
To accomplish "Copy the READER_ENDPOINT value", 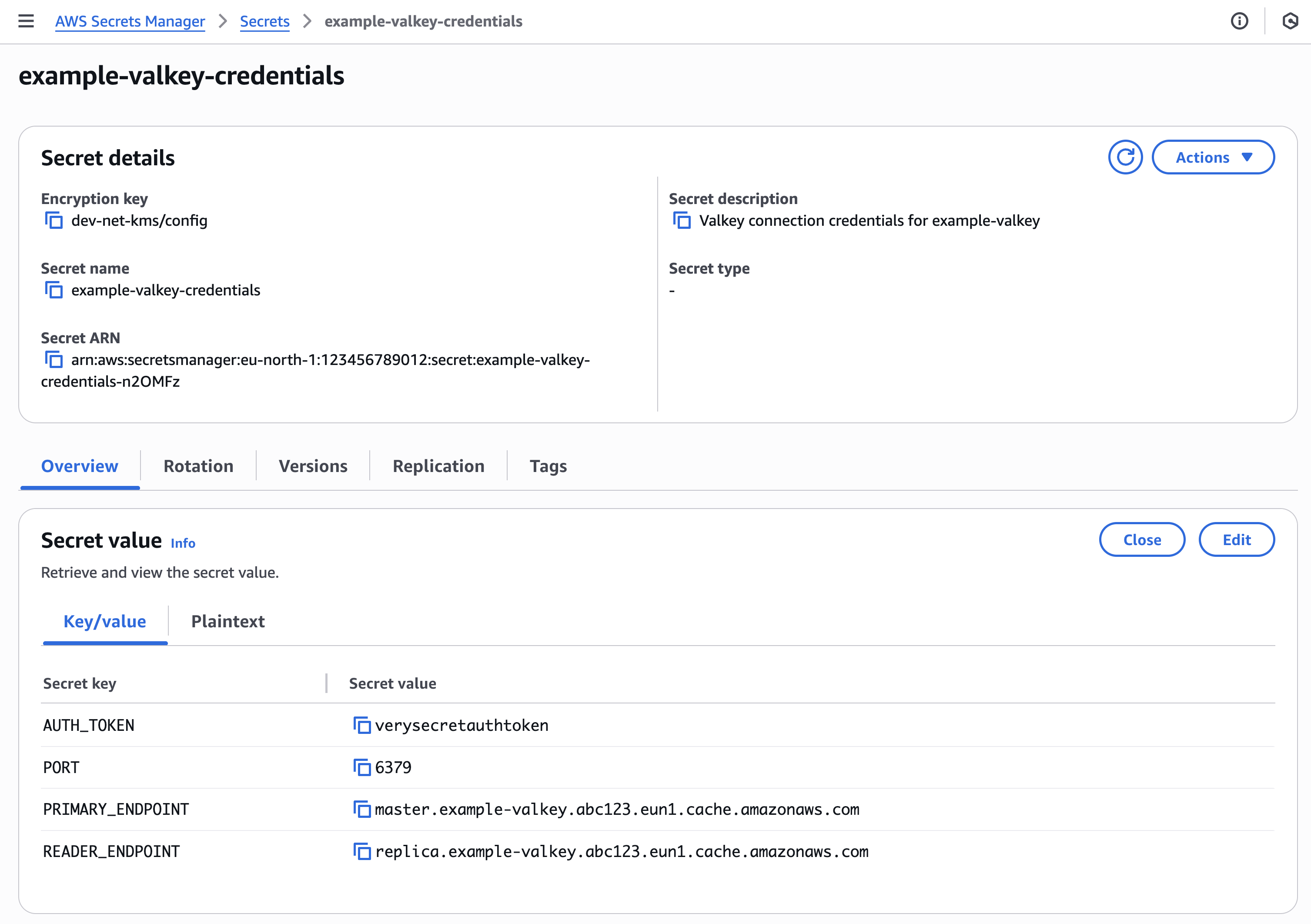I will click(362, 851).
